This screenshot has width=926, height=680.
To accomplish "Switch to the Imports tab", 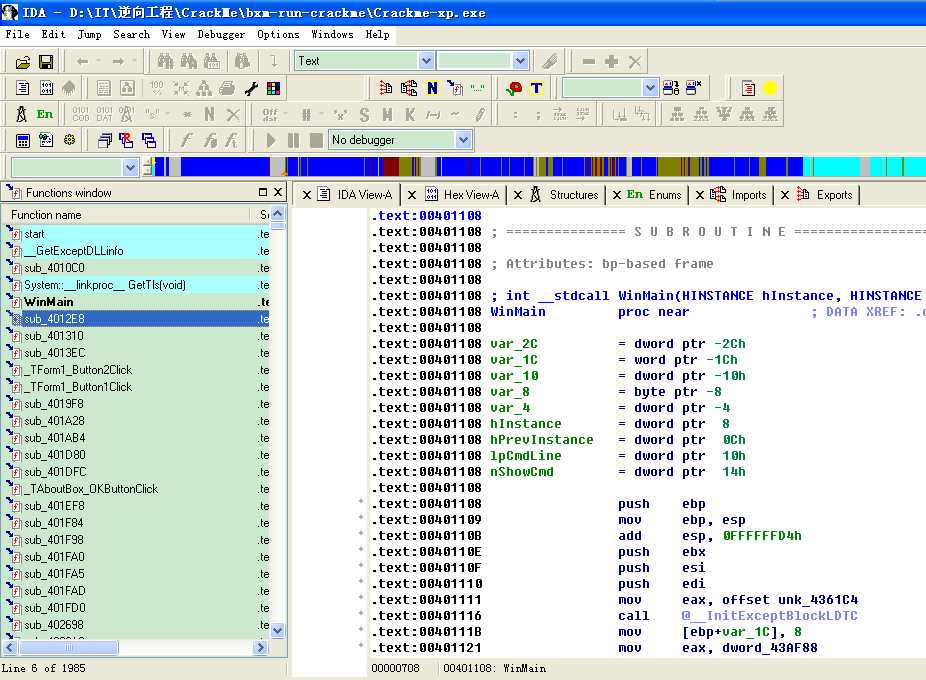I will coord(738,194).
